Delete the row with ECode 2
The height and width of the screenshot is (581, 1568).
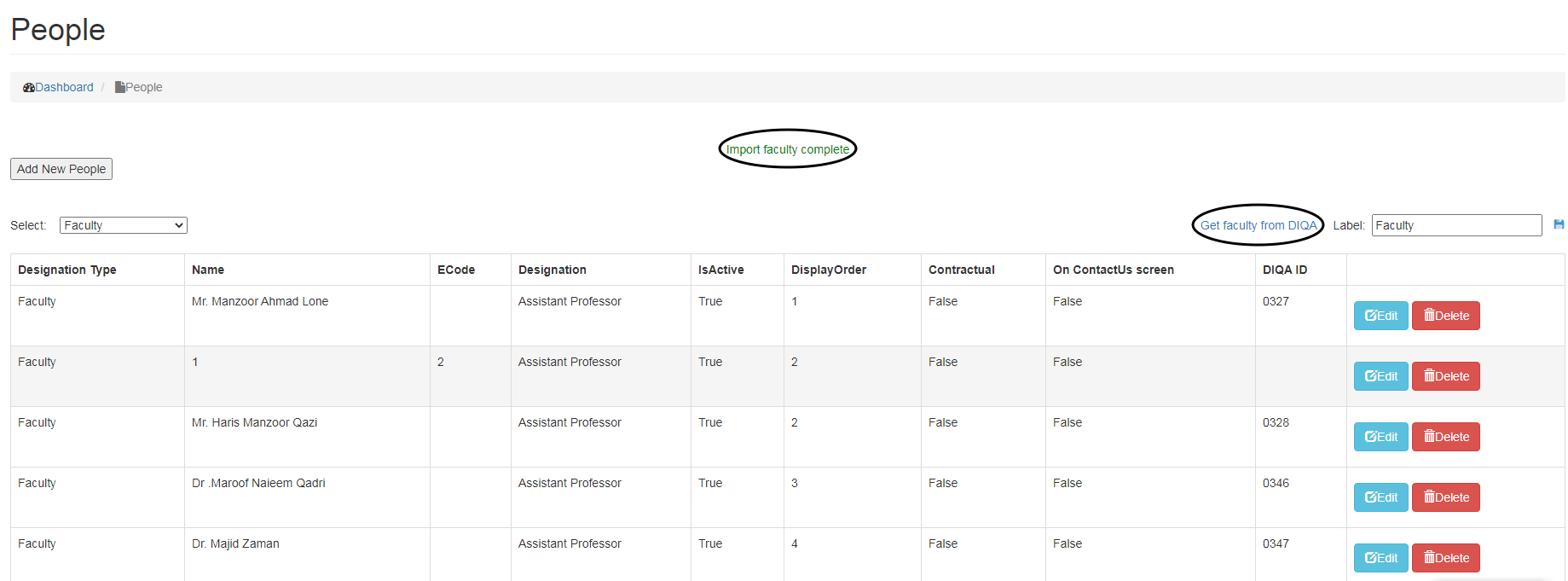[1445, 376]
